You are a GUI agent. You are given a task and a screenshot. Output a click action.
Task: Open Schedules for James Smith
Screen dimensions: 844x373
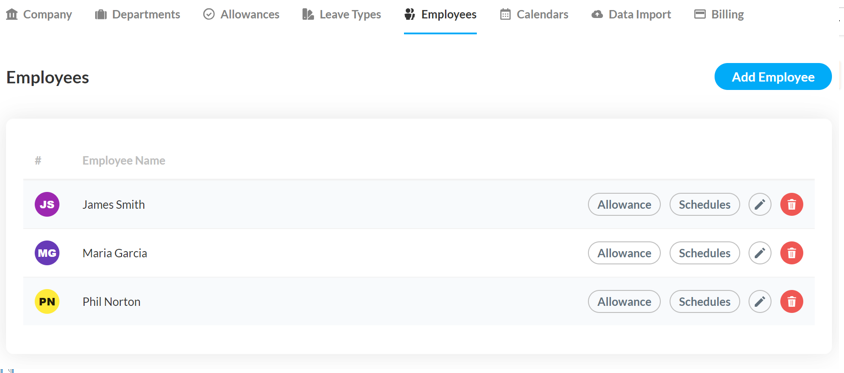705,205
